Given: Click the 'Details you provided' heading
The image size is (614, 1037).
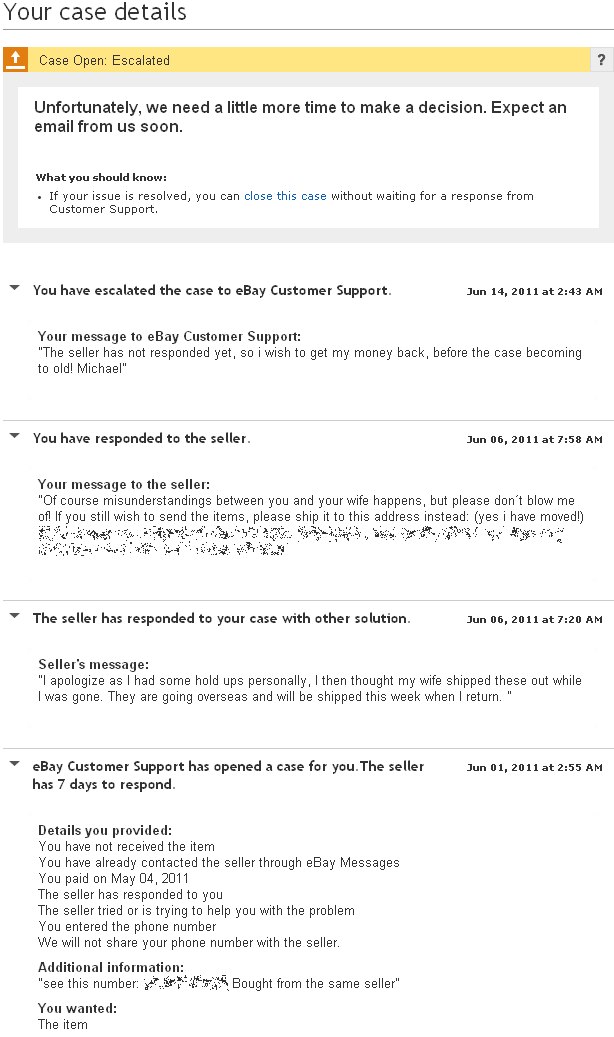Looking at the screenshot, I should click(90, 830).
